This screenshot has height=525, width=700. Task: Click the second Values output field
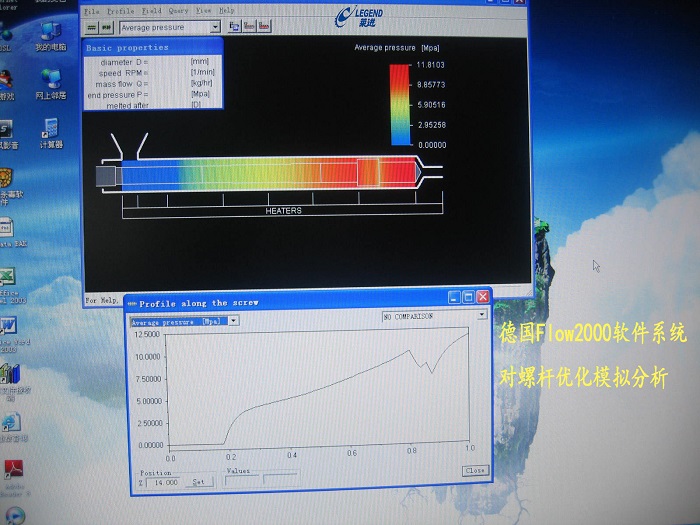click(281, 479)
